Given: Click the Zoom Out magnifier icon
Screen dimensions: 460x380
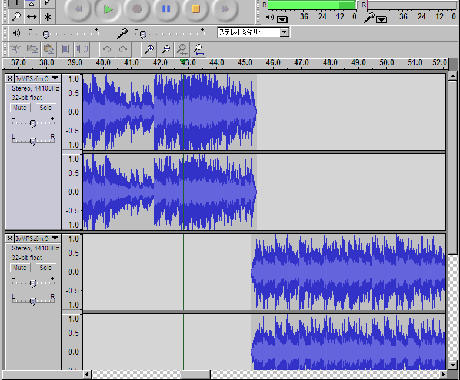Looking at the screenshot, I should [x=166, y=50].
